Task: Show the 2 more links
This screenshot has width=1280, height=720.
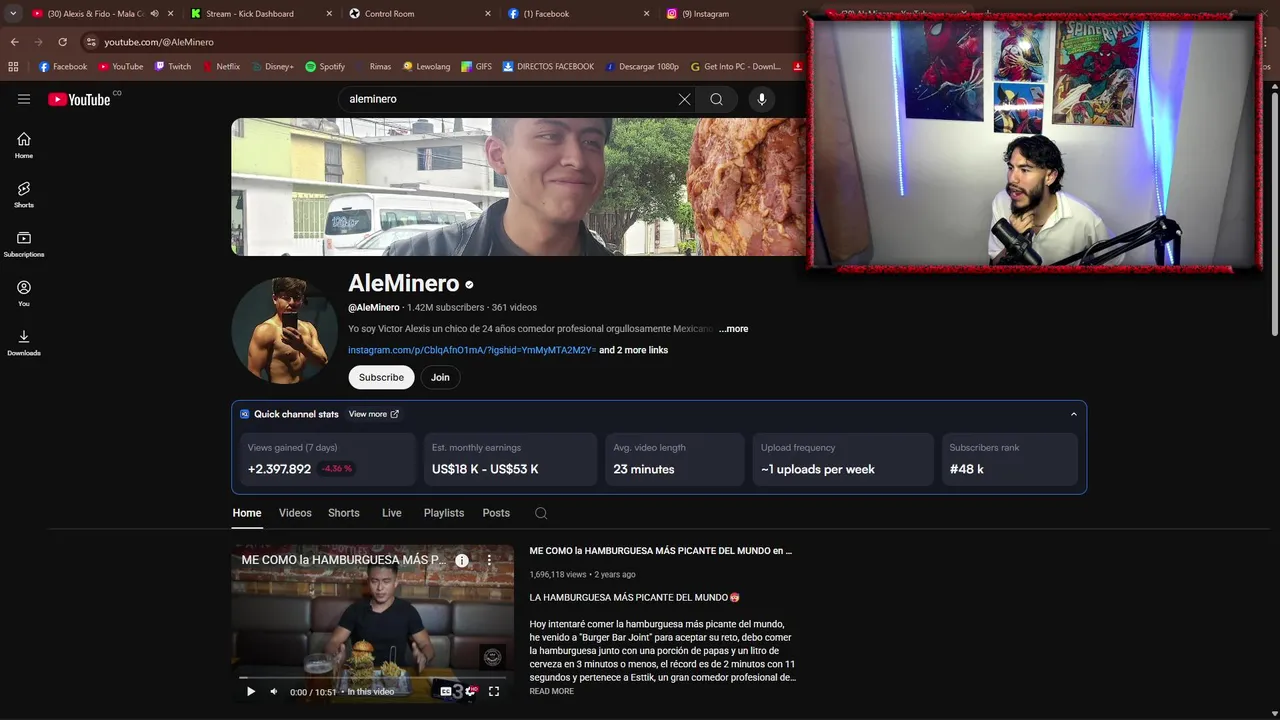Action: 633,350
